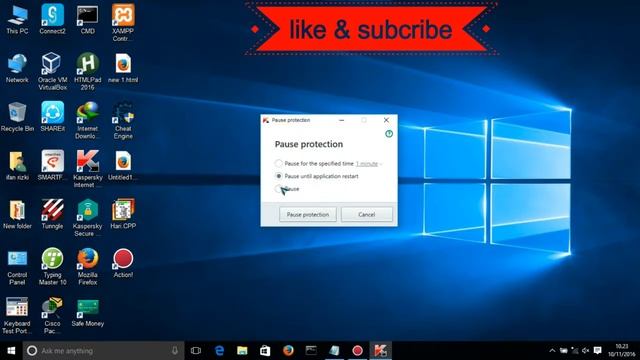
Task: Open New folder on desktop
Action: pos(17,214)
